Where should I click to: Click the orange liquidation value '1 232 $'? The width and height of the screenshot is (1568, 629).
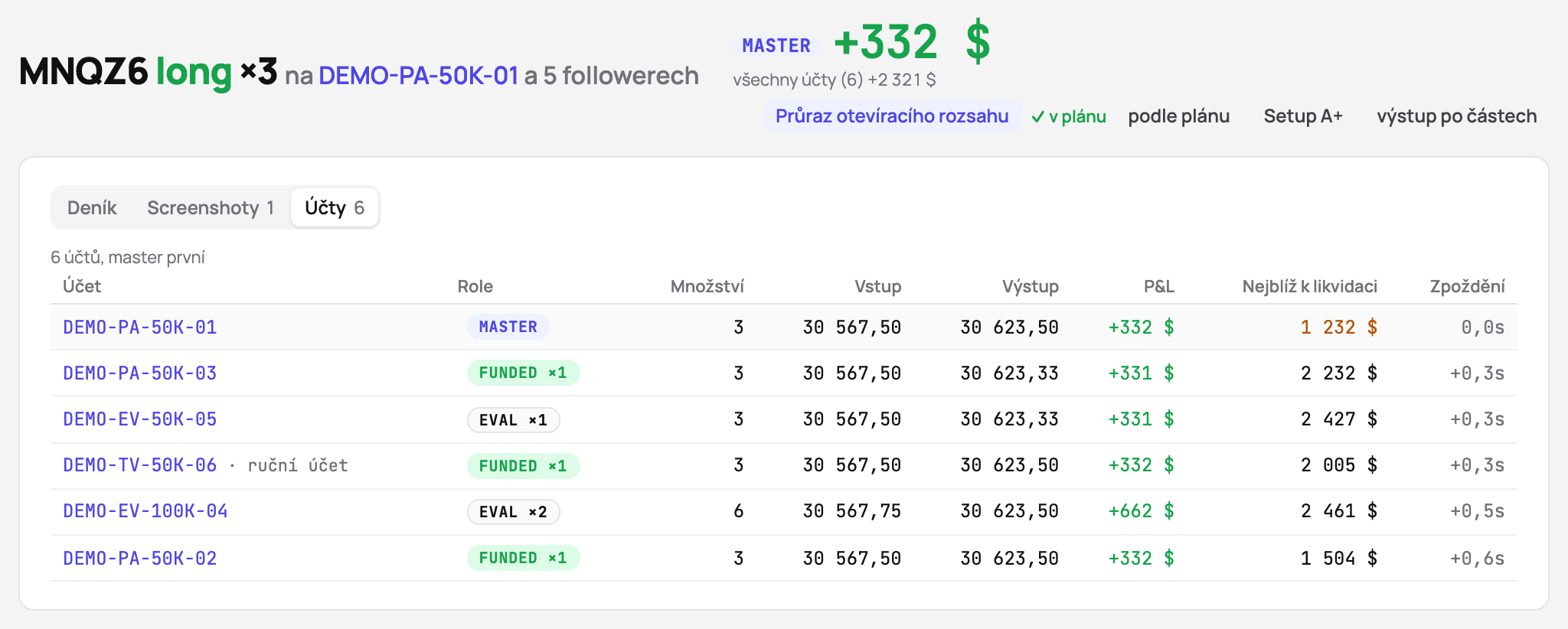[1339, 328]
